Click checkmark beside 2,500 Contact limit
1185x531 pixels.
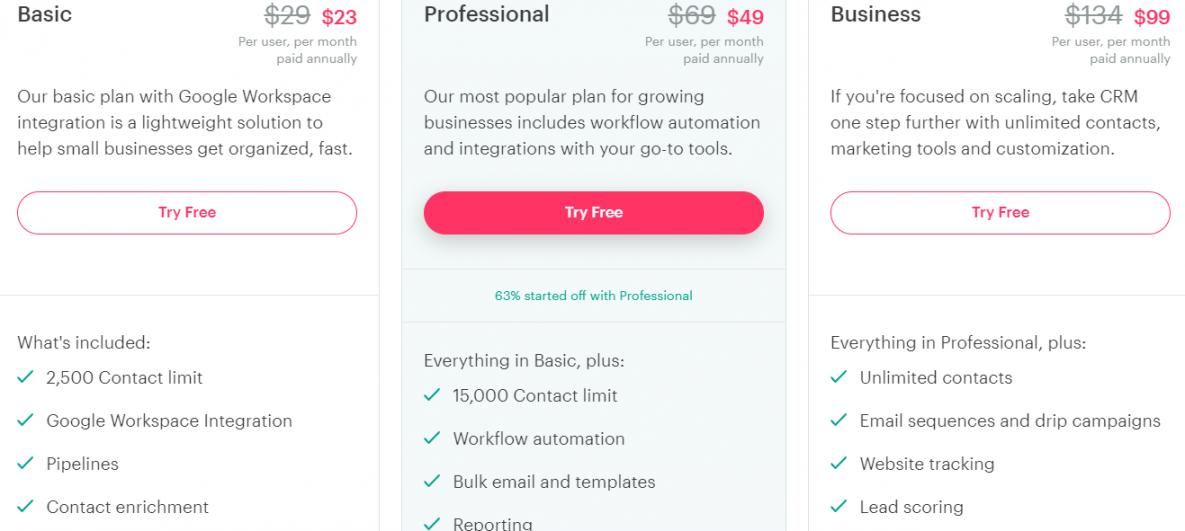26,378
